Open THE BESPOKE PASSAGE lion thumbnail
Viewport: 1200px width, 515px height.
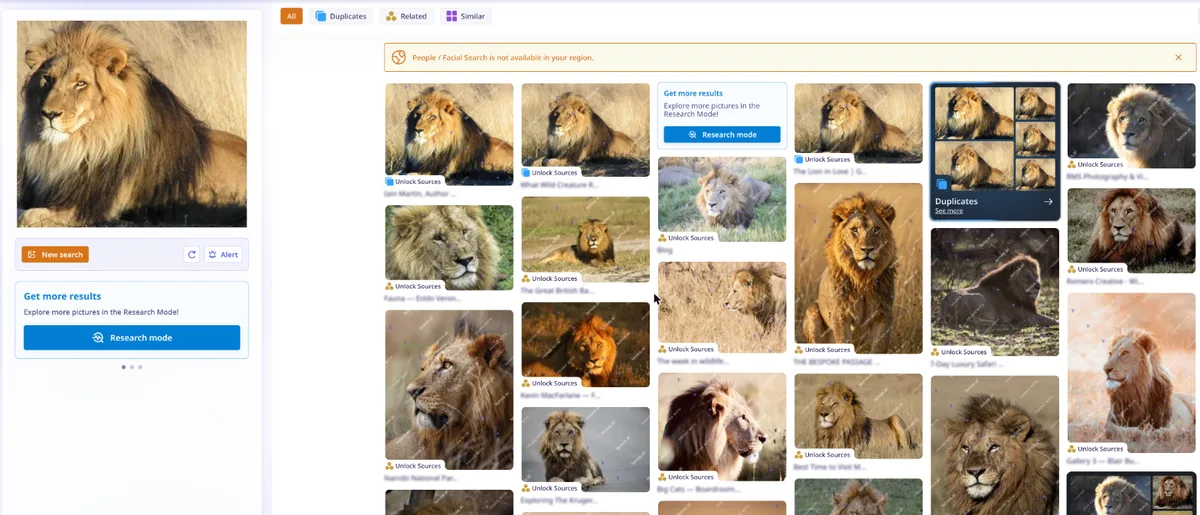pos(858,268)
